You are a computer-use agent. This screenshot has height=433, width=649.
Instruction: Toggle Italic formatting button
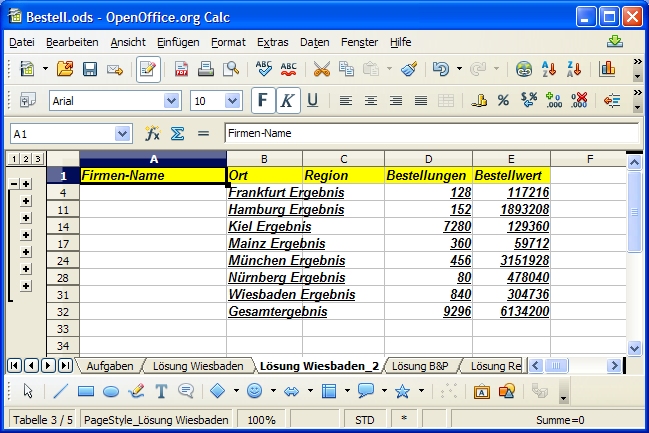(x=287, y=101)
